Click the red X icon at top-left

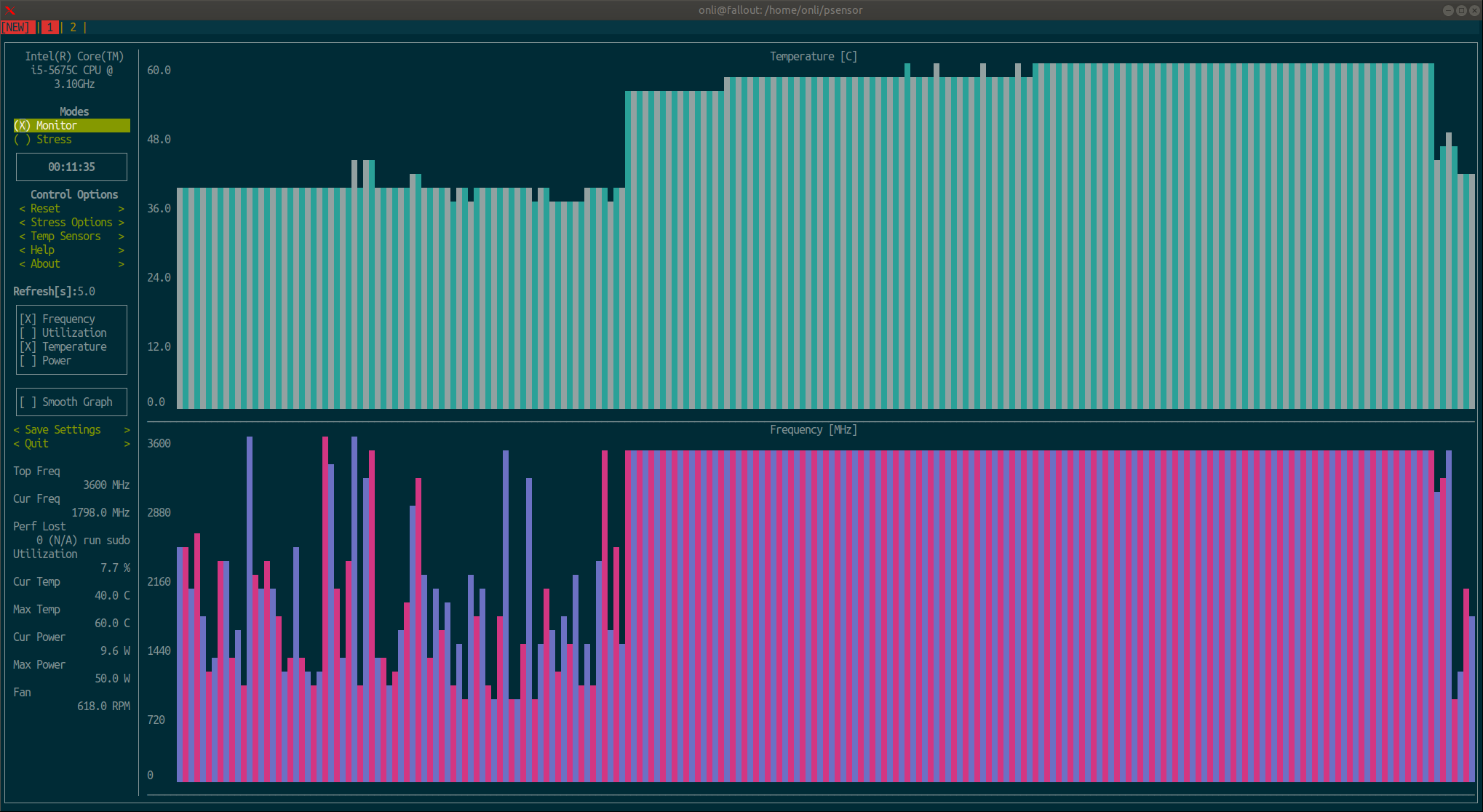tap(9, 10)
